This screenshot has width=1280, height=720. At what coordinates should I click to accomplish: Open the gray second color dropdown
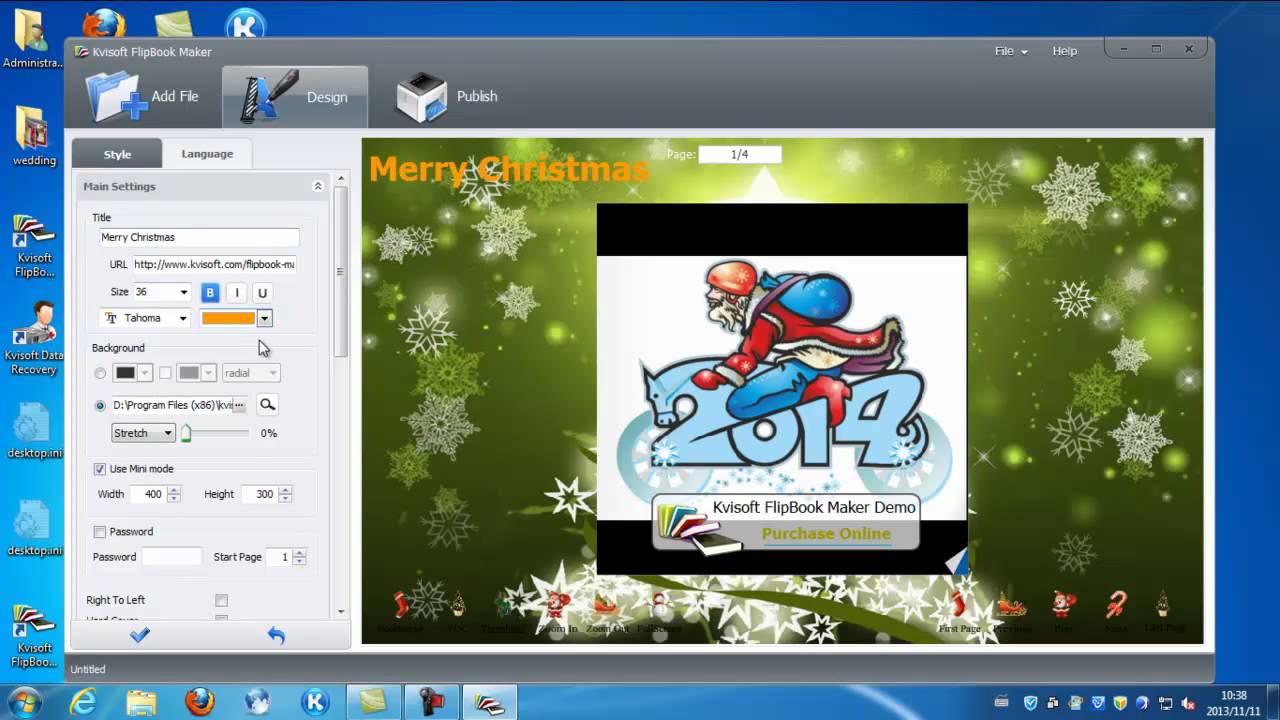[x=208, y=373]
